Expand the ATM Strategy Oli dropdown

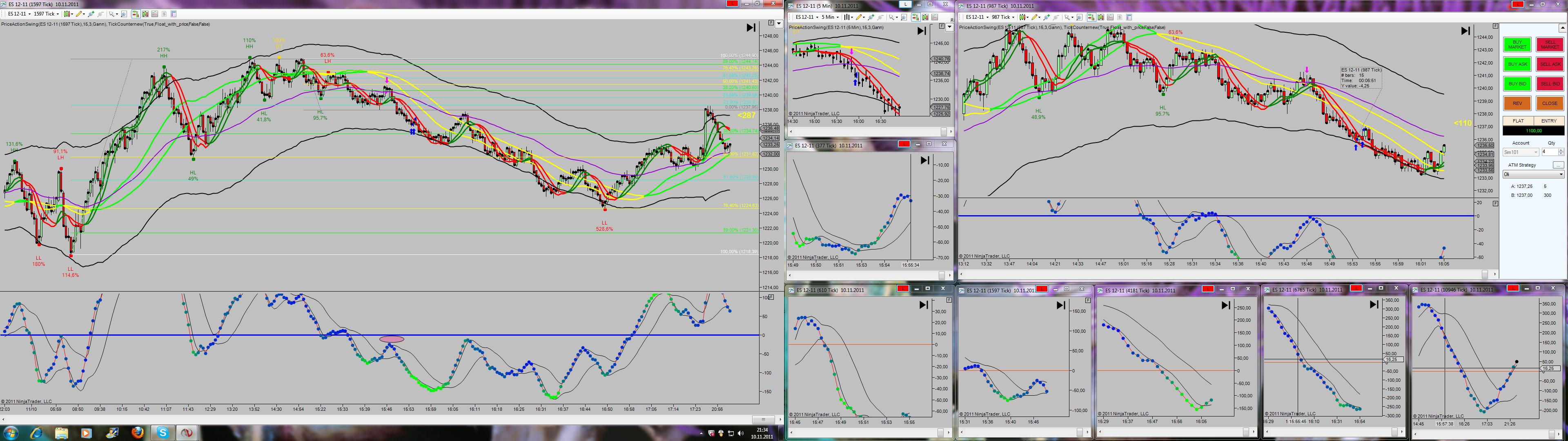click(1533, 174)
